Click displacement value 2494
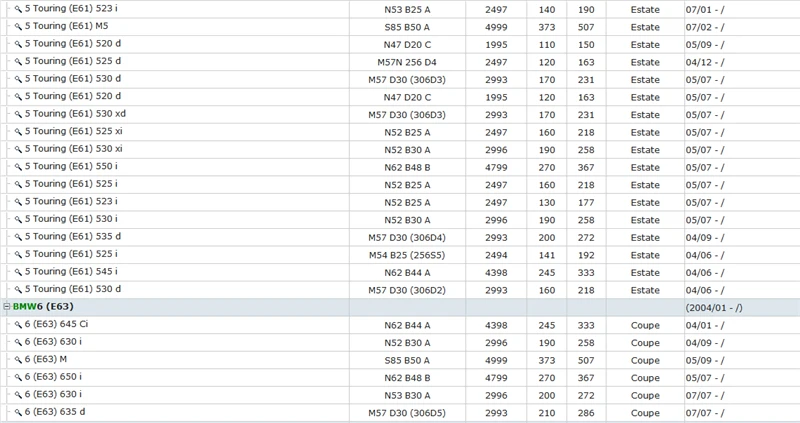This screenshot has height=423, width=800. (496, 255)
